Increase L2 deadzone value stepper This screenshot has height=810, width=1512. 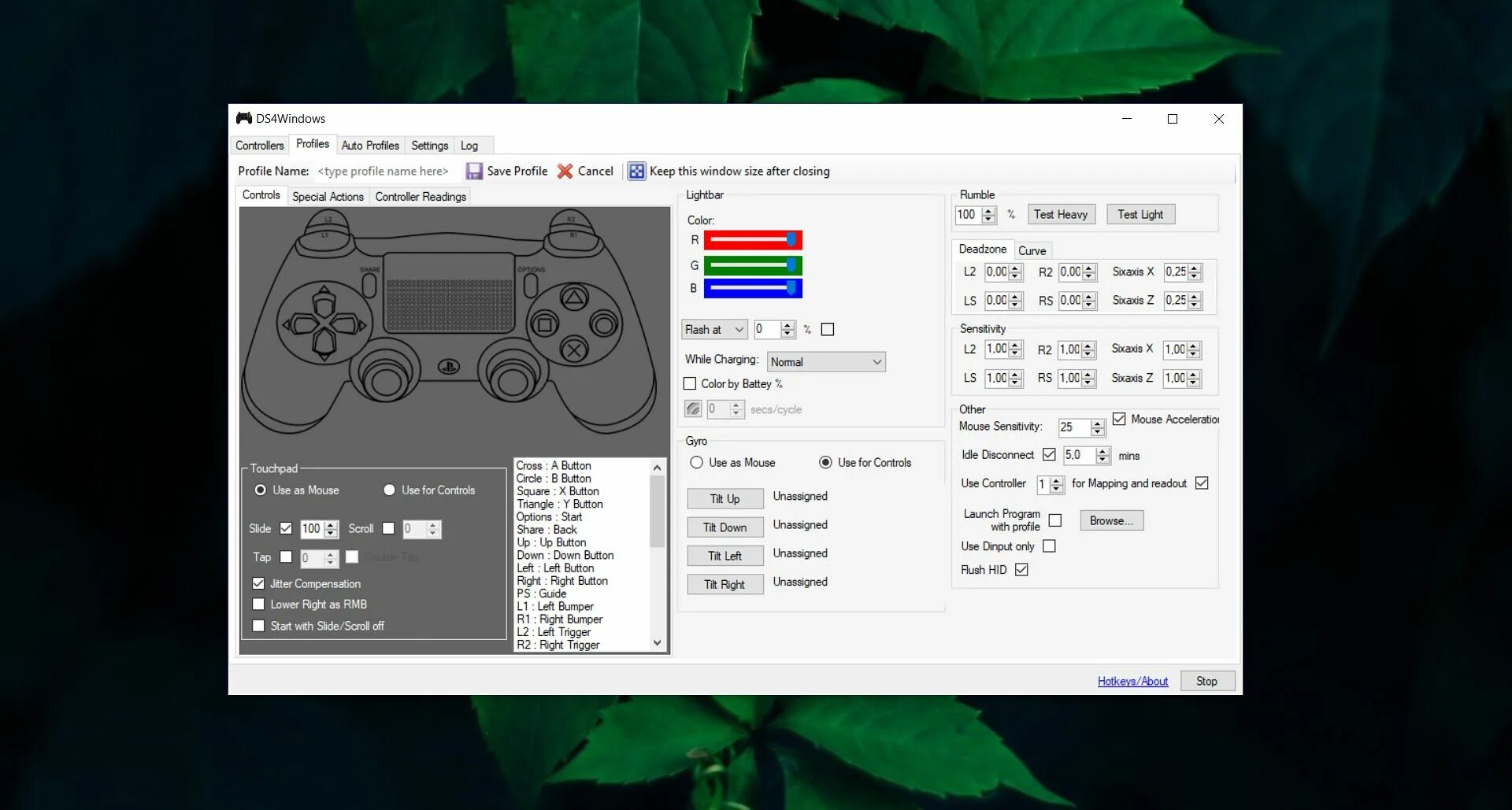point(1016,268)
